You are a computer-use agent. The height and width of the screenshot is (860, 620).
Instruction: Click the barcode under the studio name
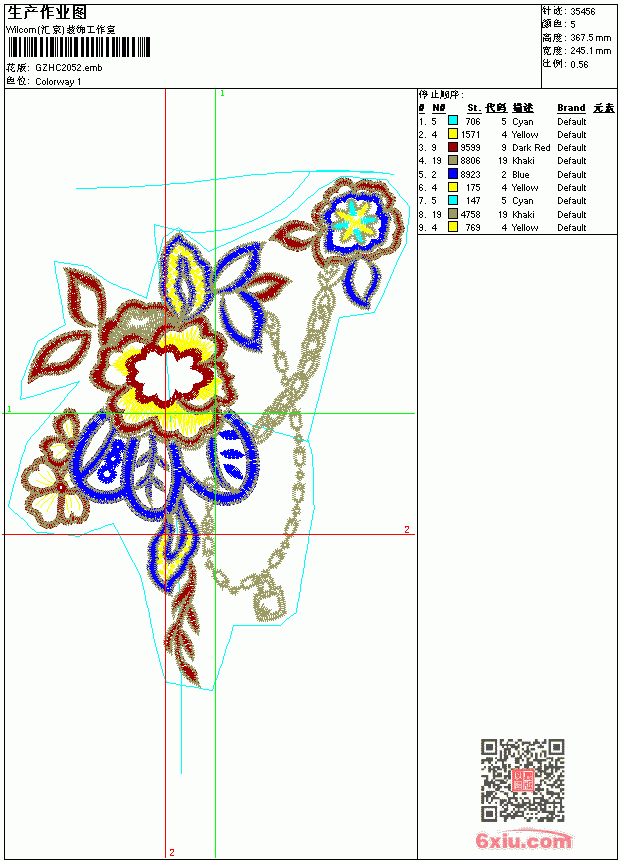(78, 47)
